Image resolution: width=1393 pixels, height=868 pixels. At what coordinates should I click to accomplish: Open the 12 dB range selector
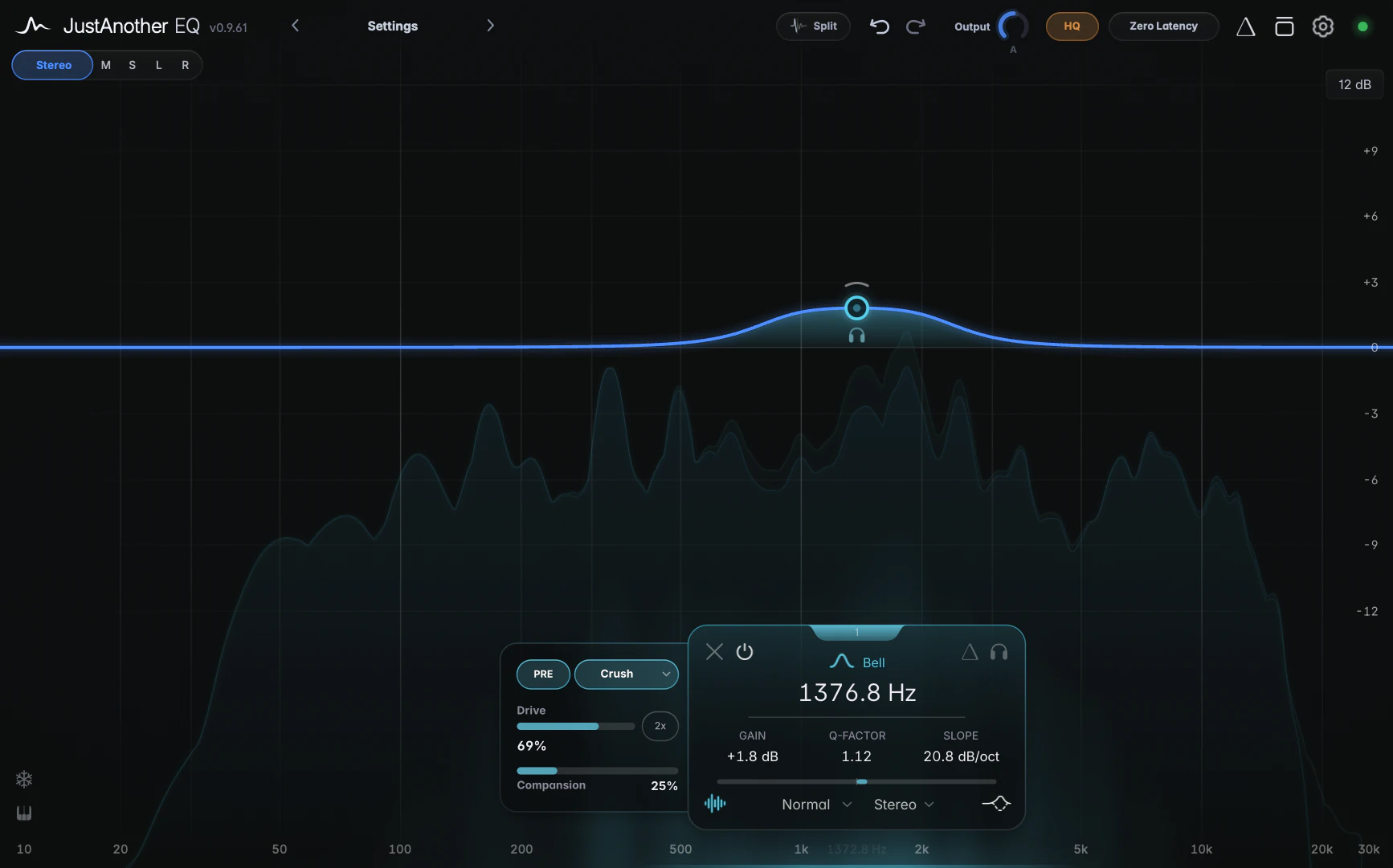1354,84
